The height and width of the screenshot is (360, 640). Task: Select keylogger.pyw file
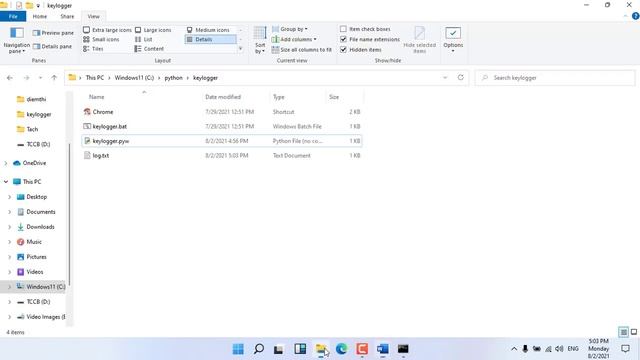(x=222, y=141)
